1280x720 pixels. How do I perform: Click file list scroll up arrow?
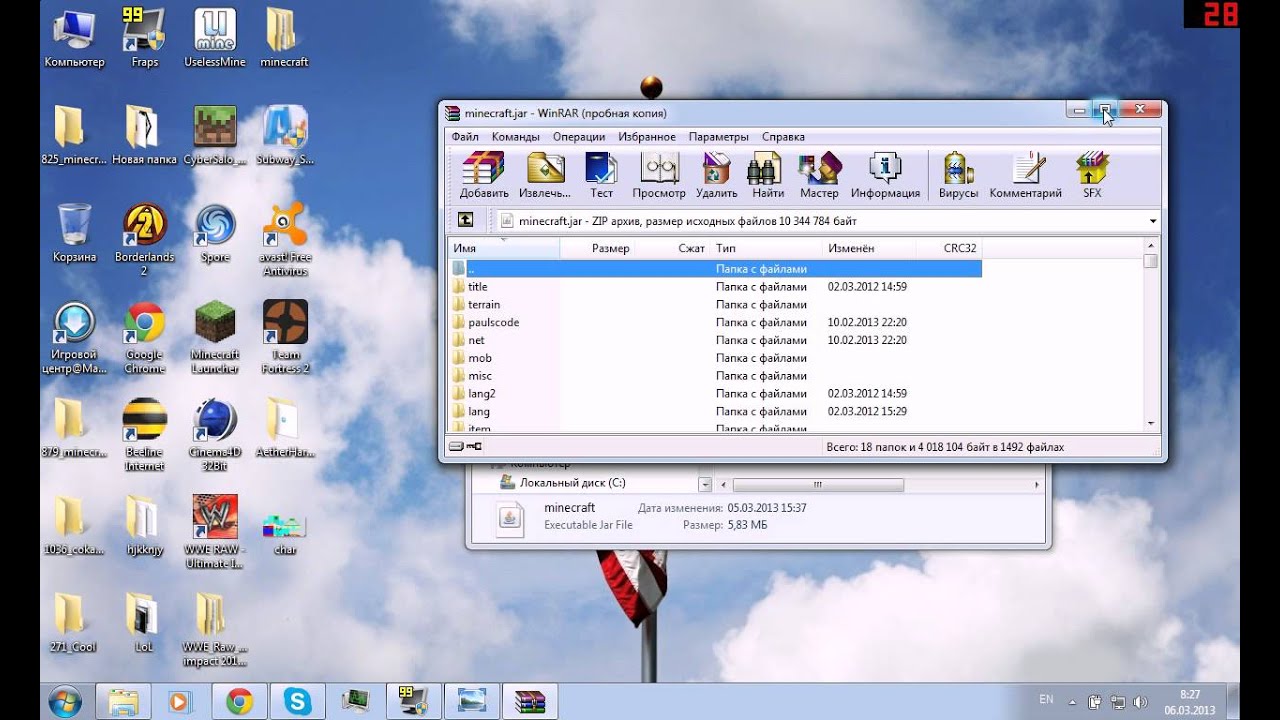tap(1151, 245)
